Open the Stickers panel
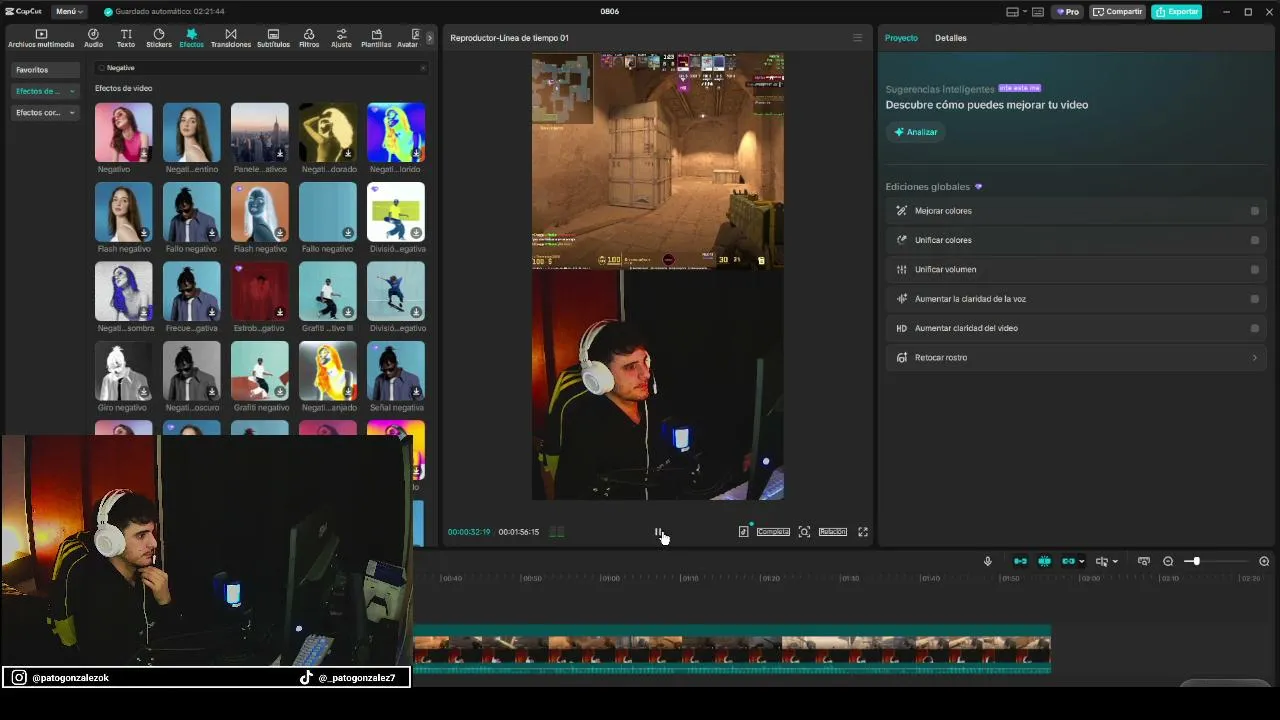1280x720 pixels. click(159, 38)
